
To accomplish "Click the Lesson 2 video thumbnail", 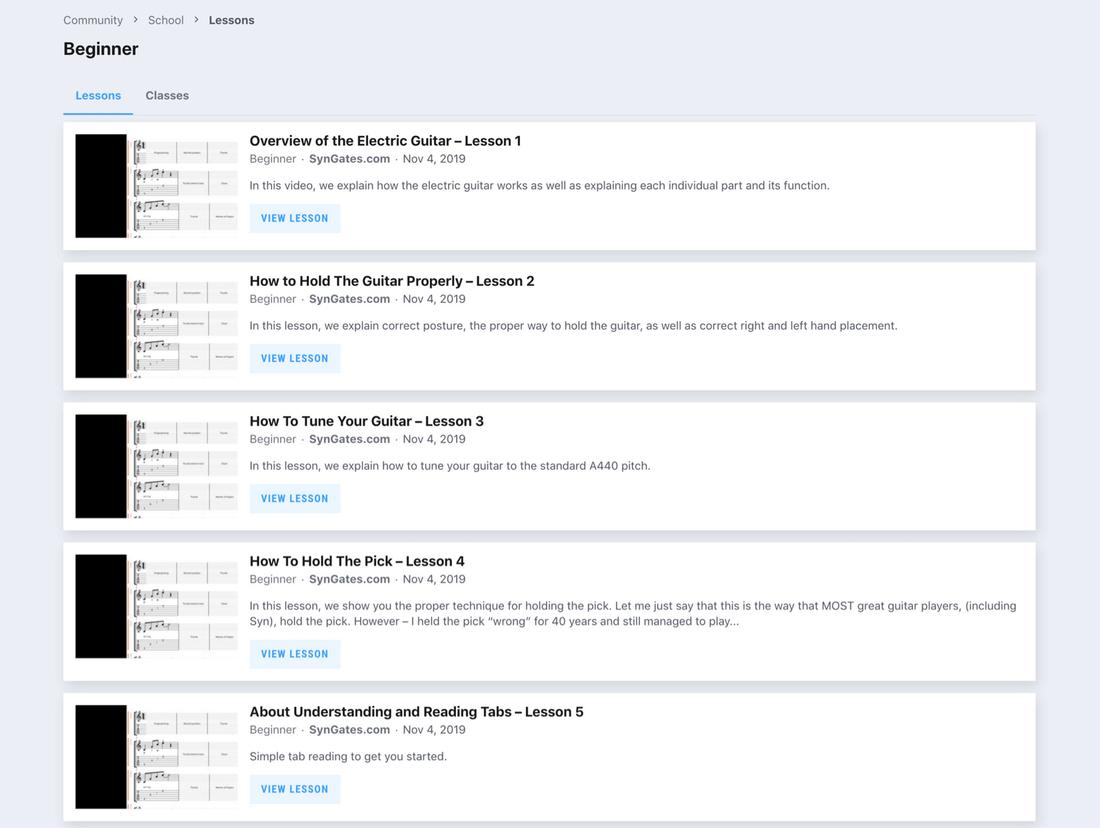I will [x=156, y=325].
